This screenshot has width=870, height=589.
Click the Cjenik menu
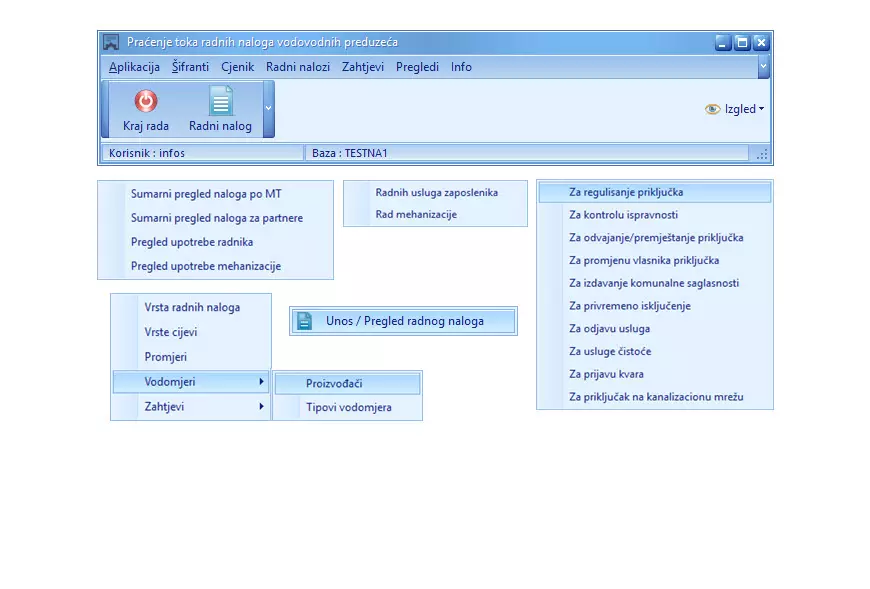coord(238,67)
